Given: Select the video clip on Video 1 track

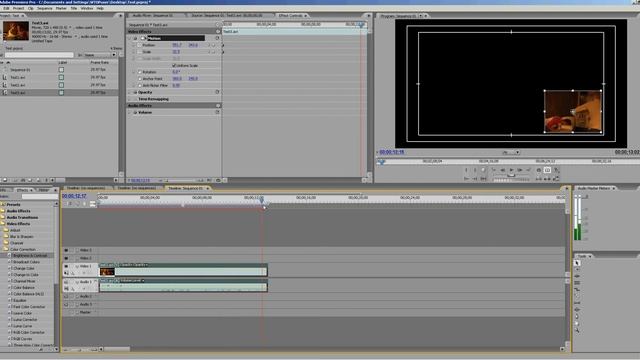Looking at the screenshot, I should pyautogui.click(x=183, y=270).
